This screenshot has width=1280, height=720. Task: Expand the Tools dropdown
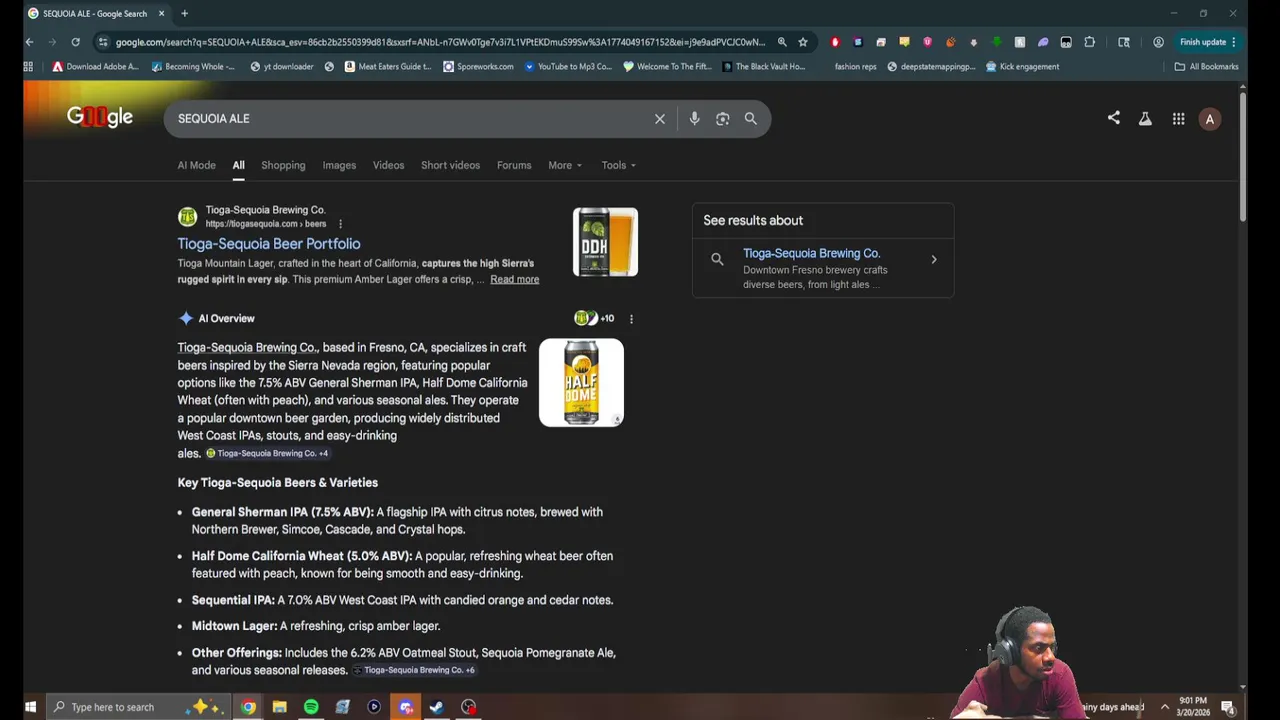click(619, 165)
